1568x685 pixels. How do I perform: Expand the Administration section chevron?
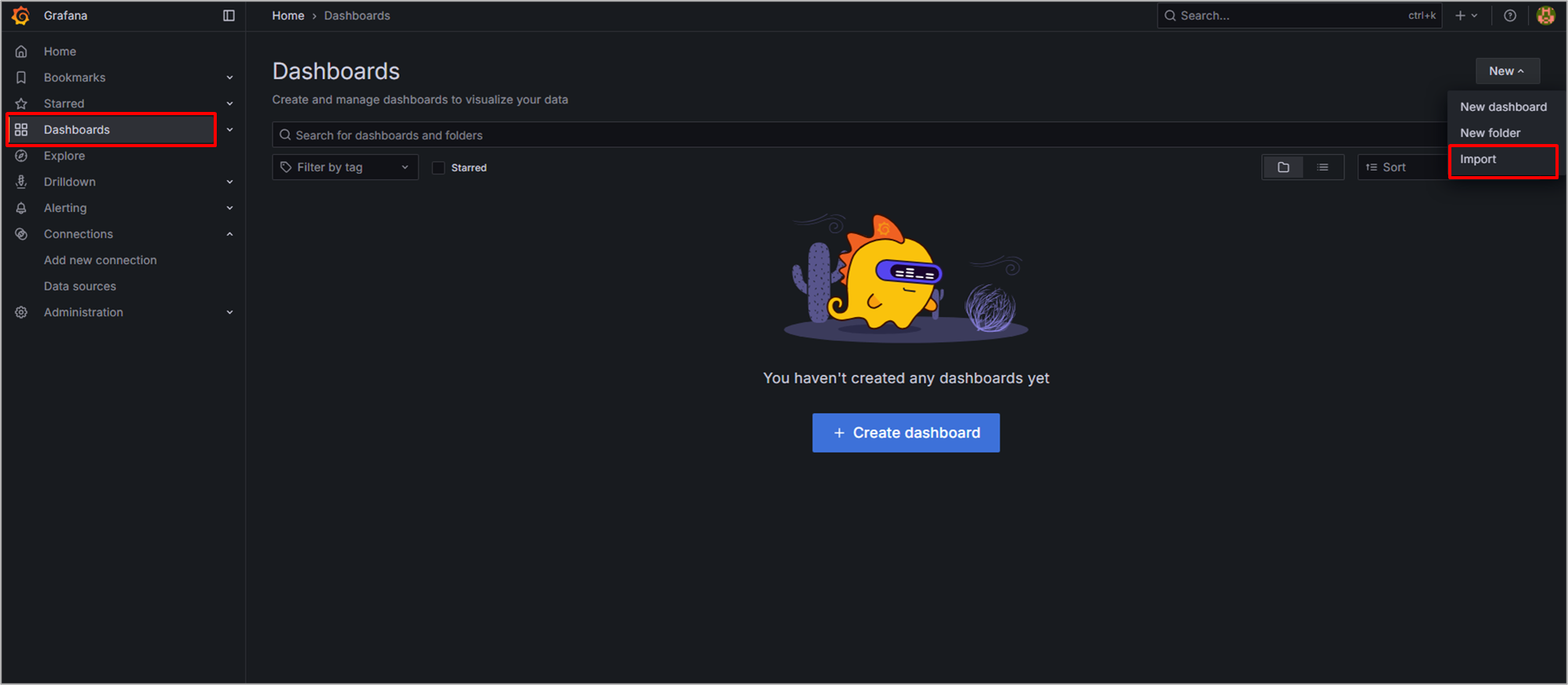click(229, 312)
